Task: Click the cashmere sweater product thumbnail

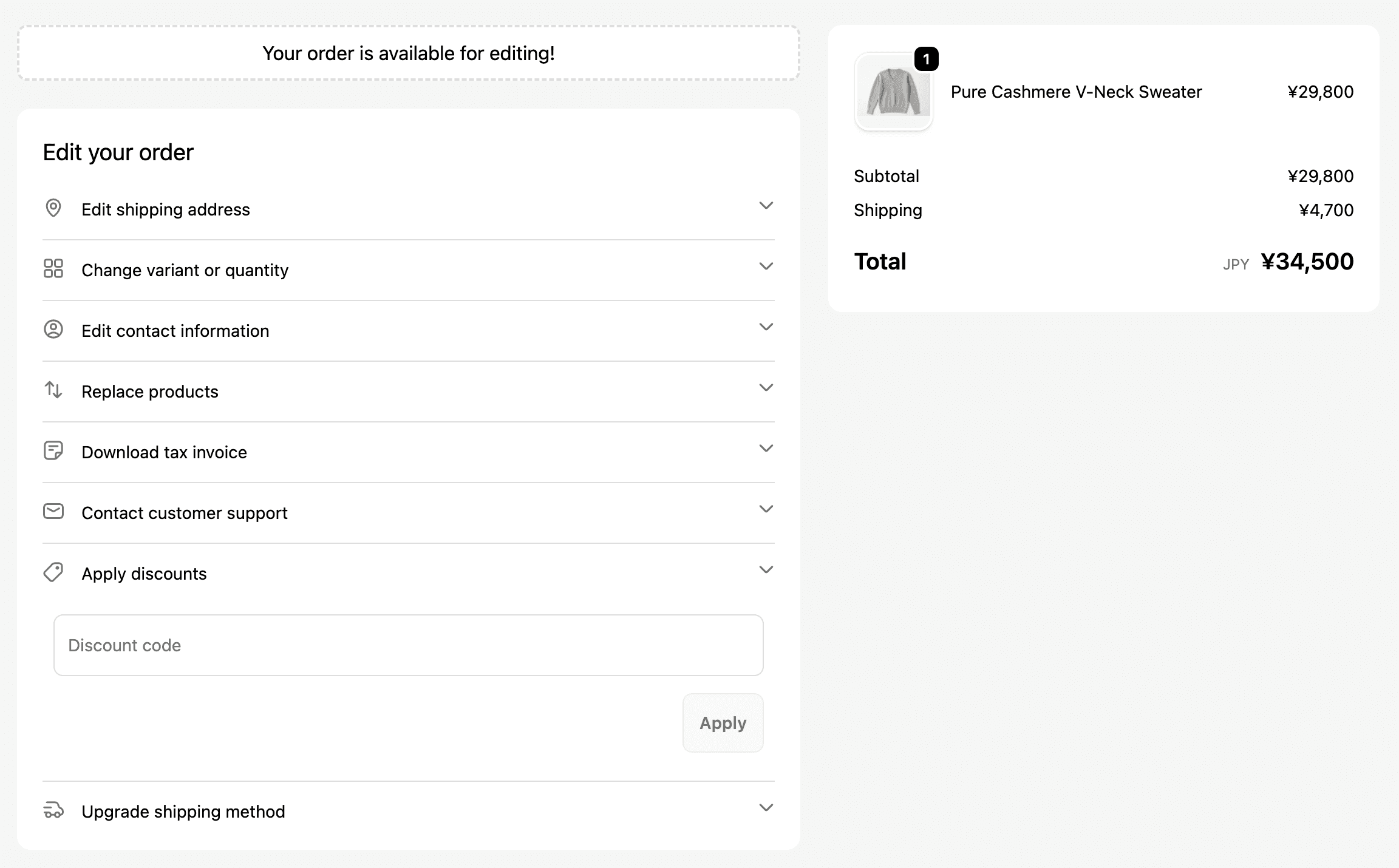Action: (x=893, y=92)
